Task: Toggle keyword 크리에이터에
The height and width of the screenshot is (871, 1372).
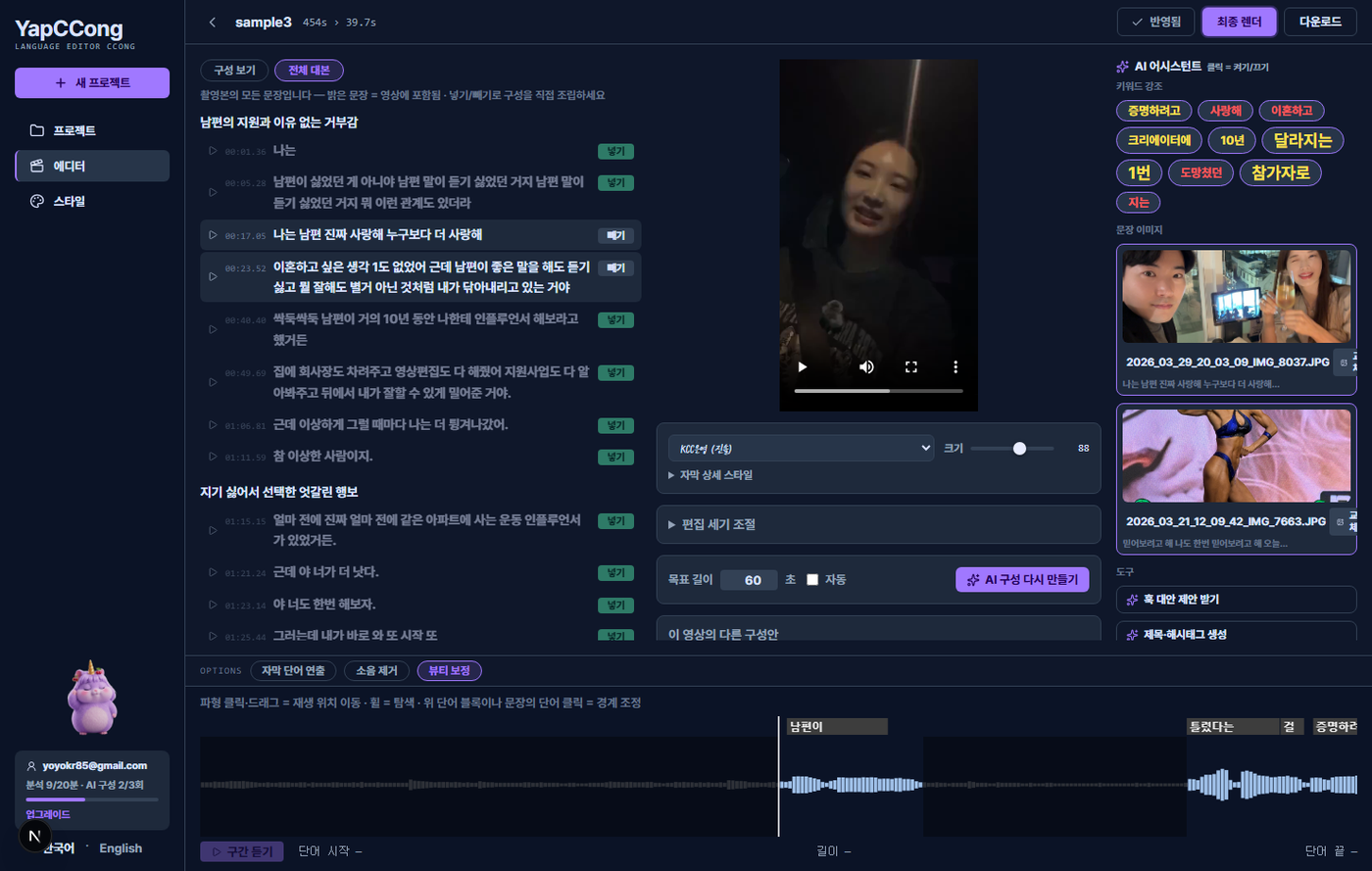Action: point(1158,141)
